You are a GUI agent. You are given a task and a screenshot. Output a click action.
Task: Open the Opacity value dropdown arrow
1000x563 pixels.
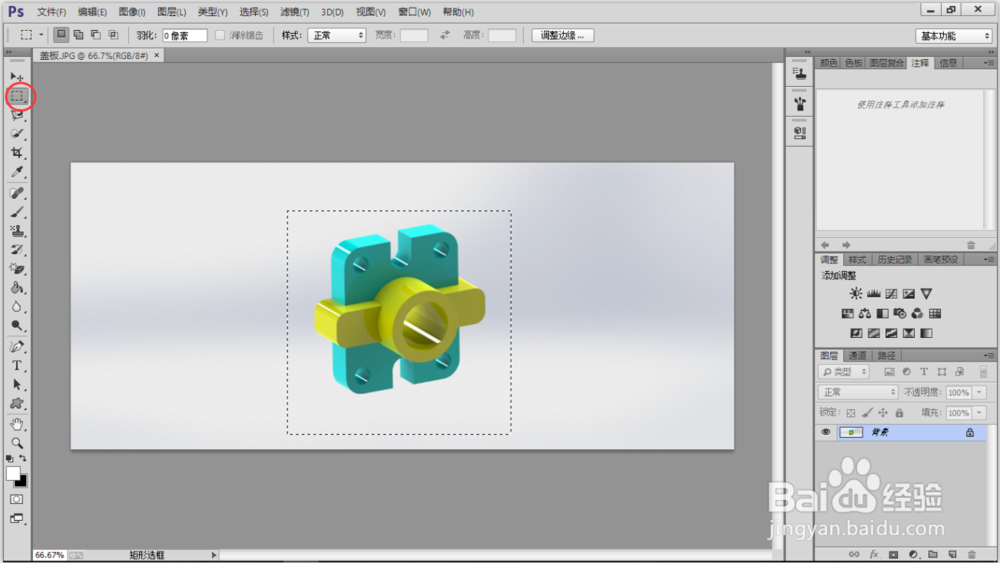(980, 392)
